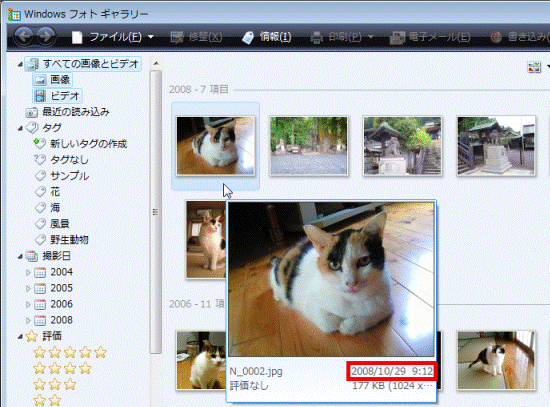Click the navigation pane vertical scrollbar
The height and width of the screenshot is (407, 550).
[156, 212]
